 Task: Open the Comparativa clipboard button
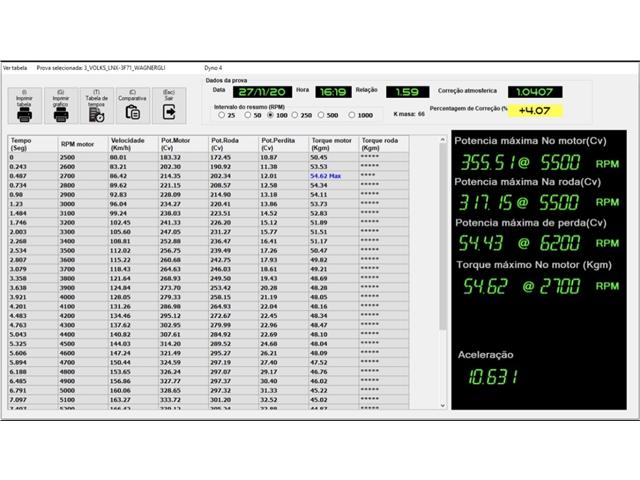[x=133, y=106]
